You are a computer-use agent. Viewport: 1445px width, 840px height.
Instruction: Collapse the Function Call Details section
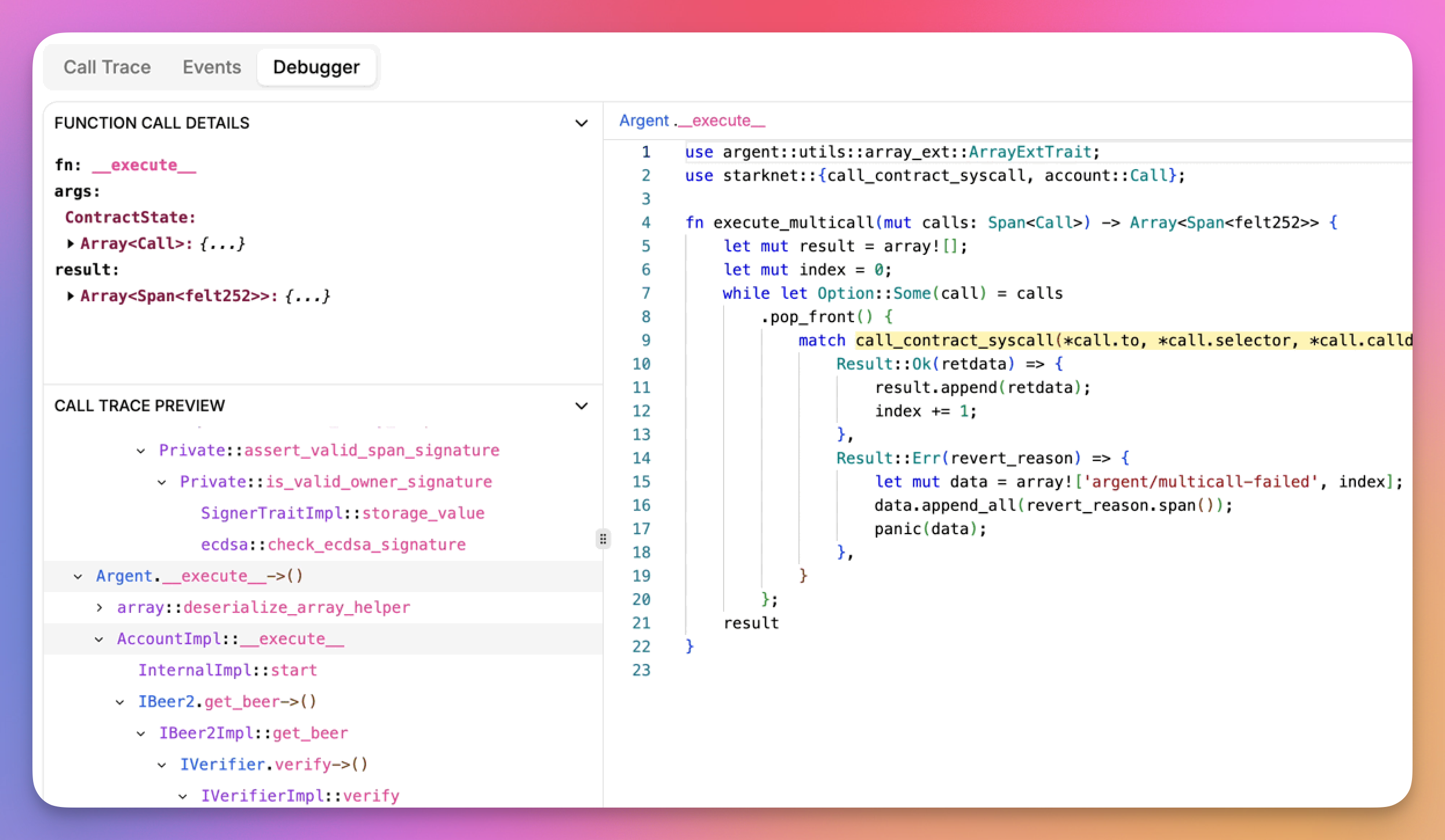[x=581, y=123]
